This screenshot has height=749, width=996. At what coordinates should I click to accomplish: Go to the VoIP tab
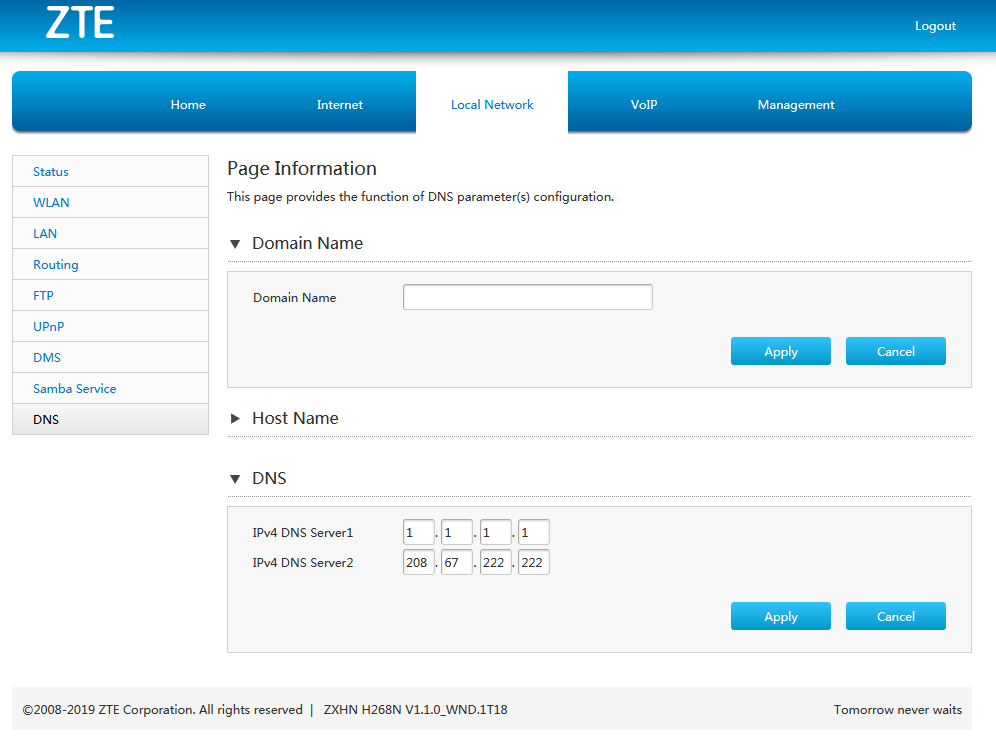coord(644,105)
